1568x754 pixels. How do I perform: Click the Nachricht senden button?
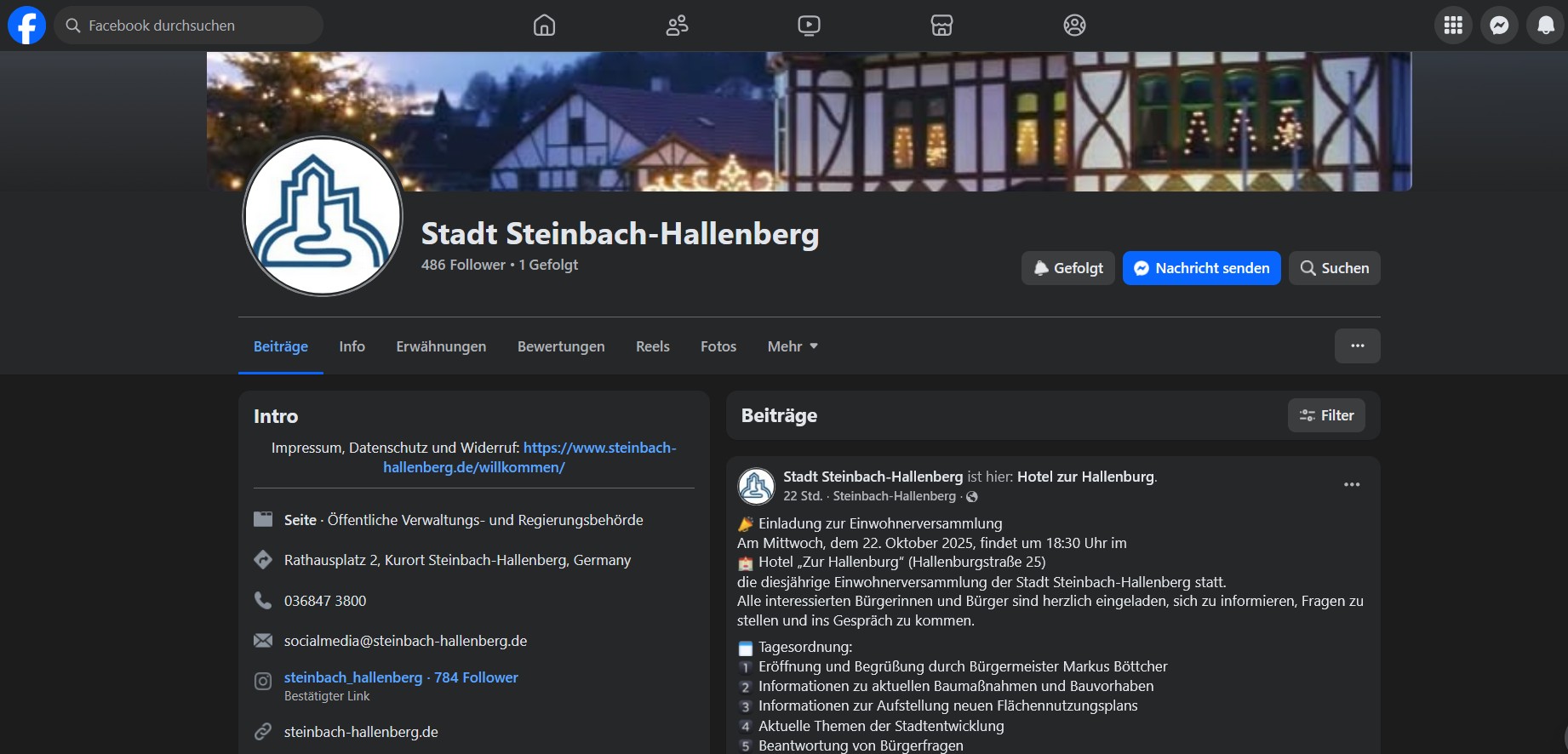coord(1201,268)
